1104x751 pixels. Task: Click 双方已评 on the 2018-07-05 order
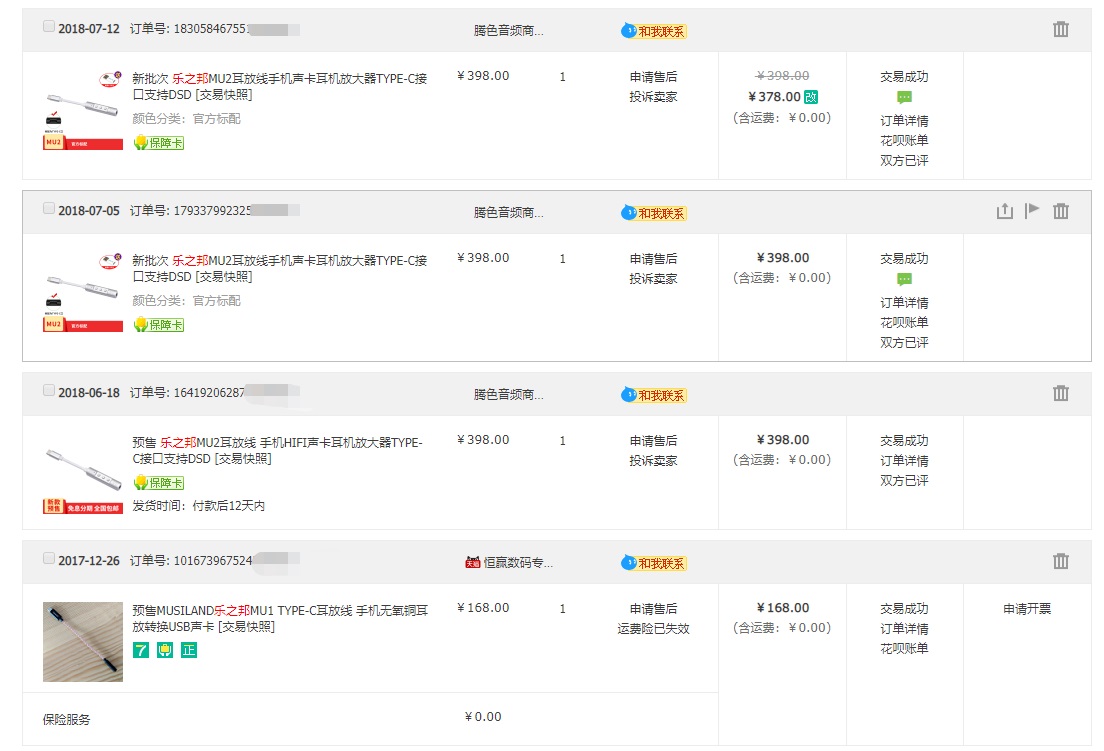904,342
